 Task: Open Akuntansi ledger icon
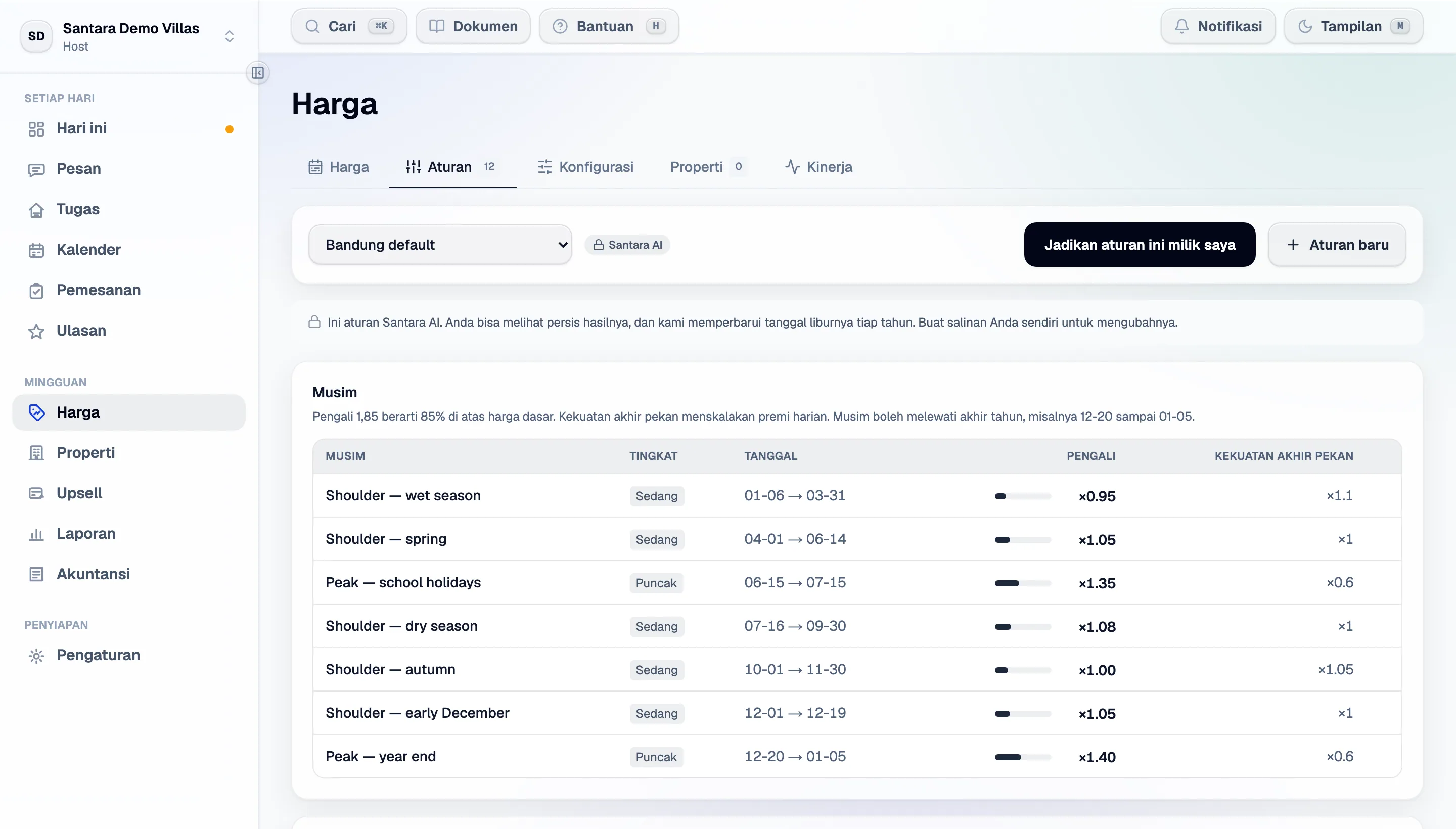[x=36, y=575]
